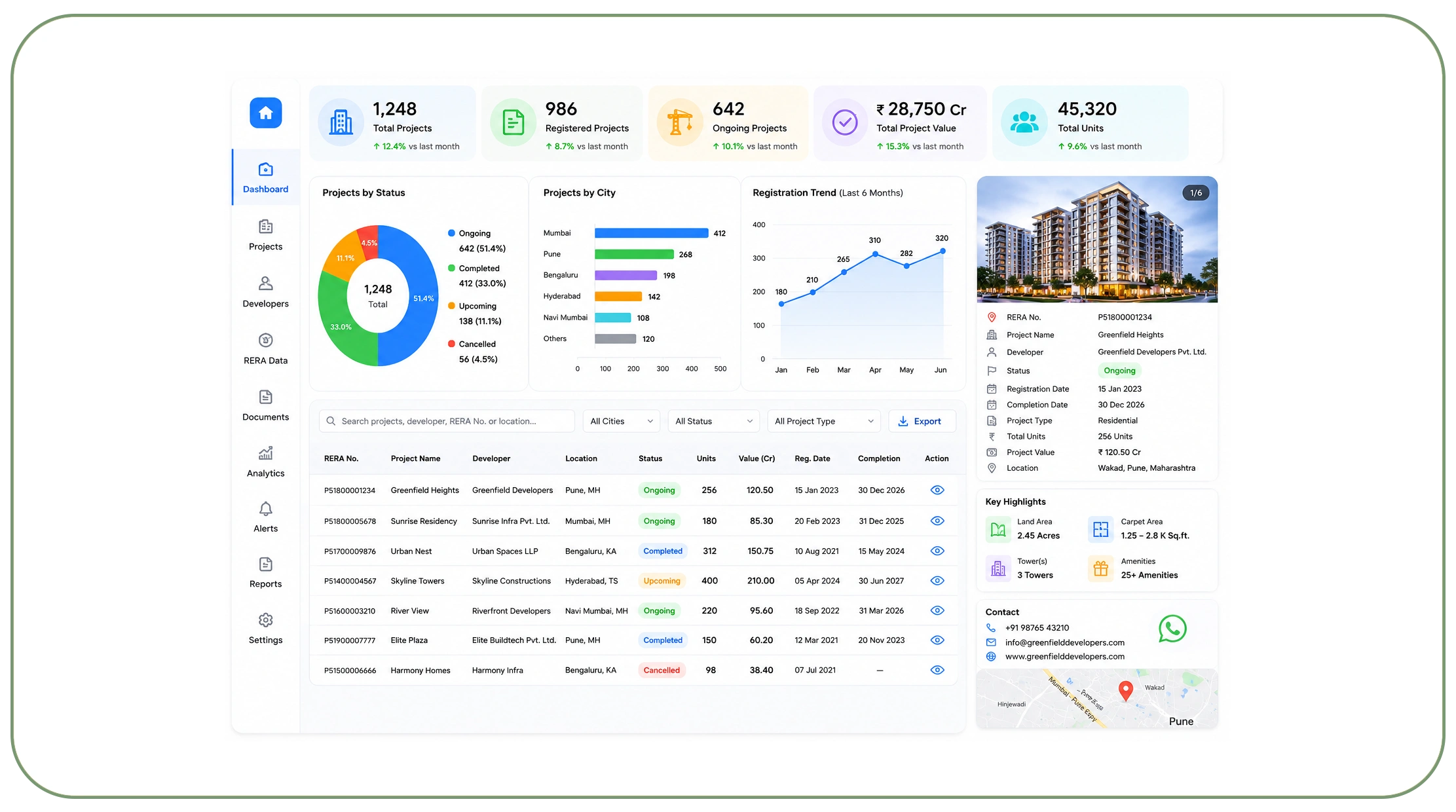Click the Jun 320 trend data point

coord(943,251)
